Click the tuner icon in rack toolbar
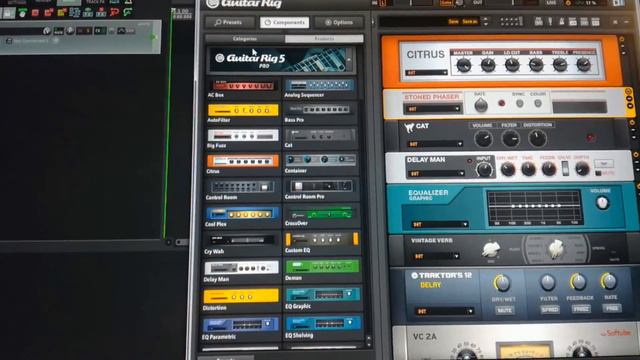The height and width of the screenshot is (360, 640). pos(550,22)
